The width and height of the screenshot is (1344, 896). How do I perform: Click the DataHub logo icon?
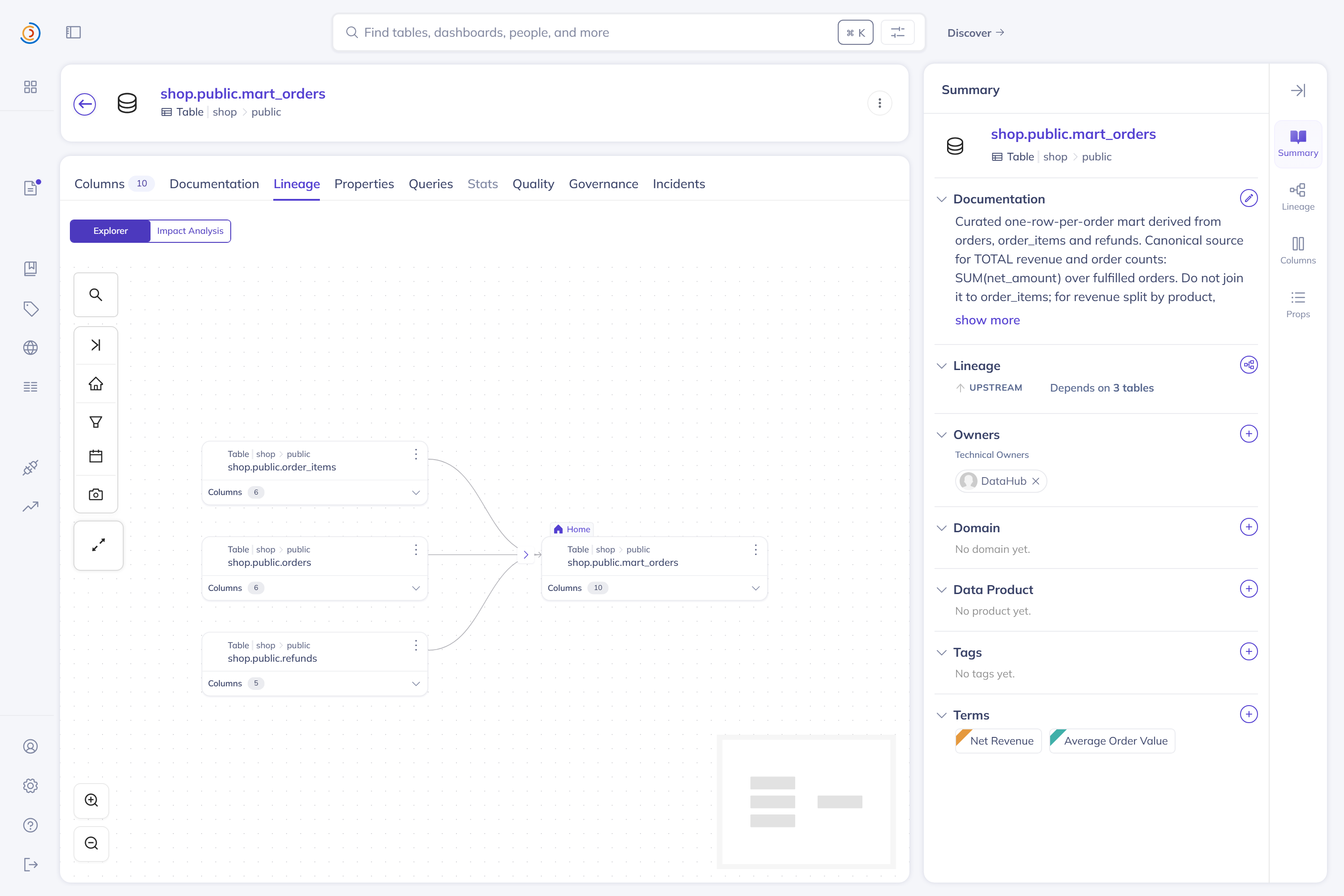pos(30,33)
